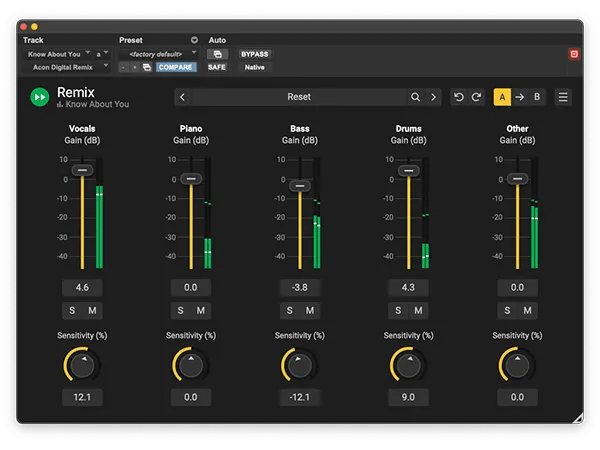Click the Bass sensitivity value -12.1
600x450 pixels.
pyautogui.click(x=300, y=397)
